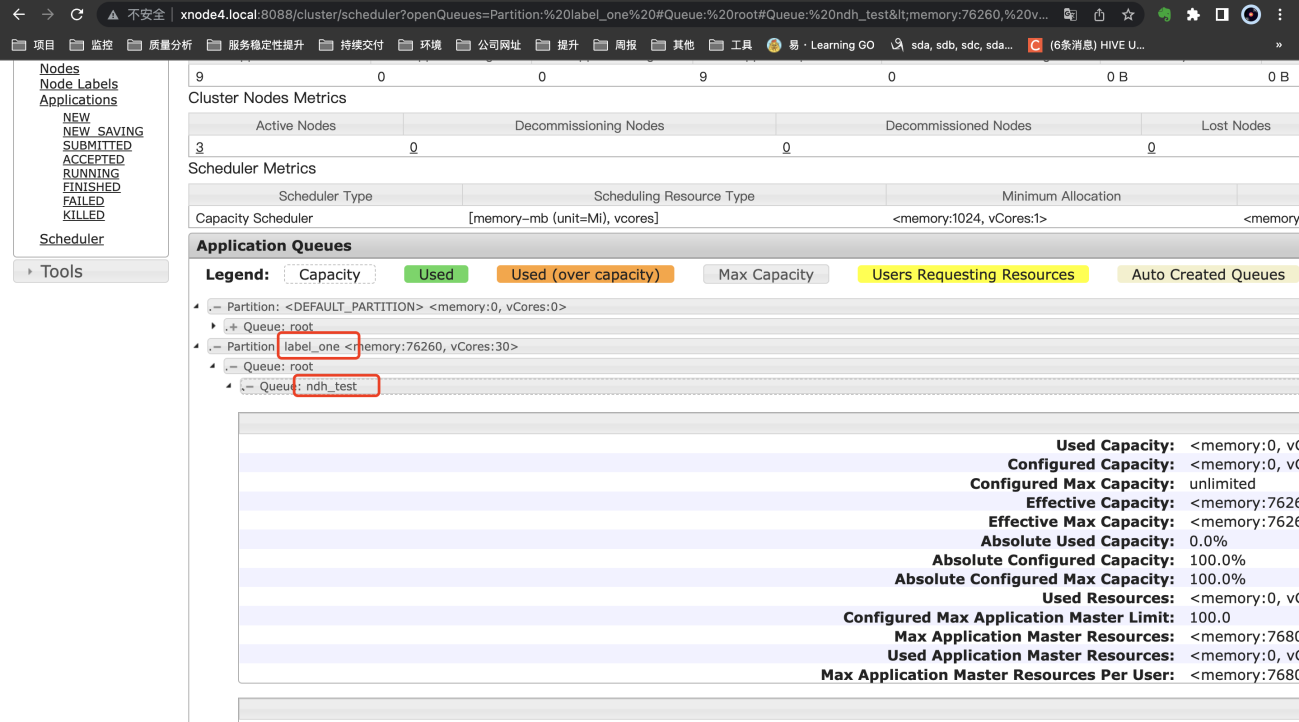This screenshot has height=722, width=1299.
Task: Click the yellow Users Requesting Resources swatch
Action: coord(973,274)
